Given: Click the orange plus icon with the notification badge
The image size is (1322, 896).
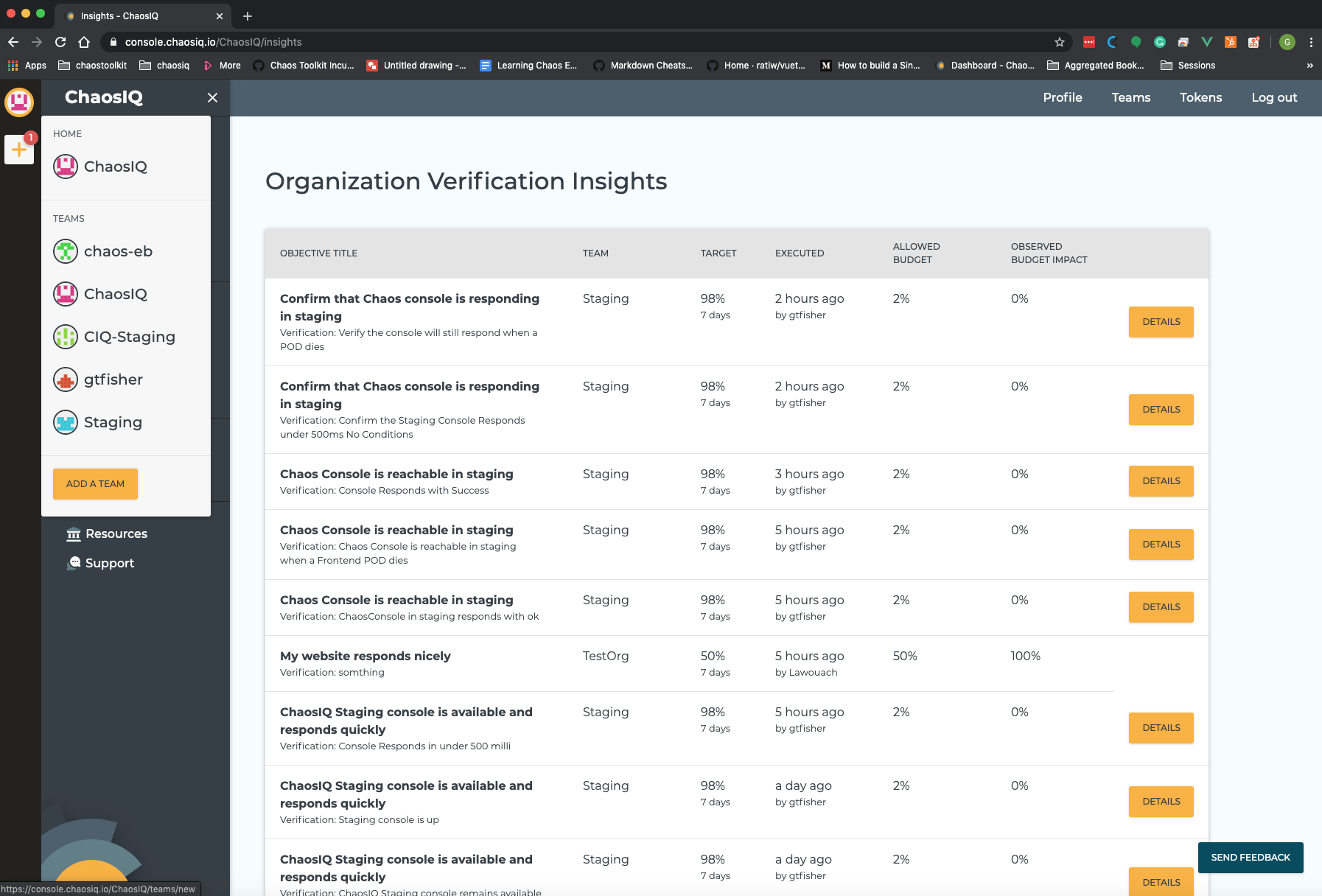Looking at the screenshot, I should 19,150.
